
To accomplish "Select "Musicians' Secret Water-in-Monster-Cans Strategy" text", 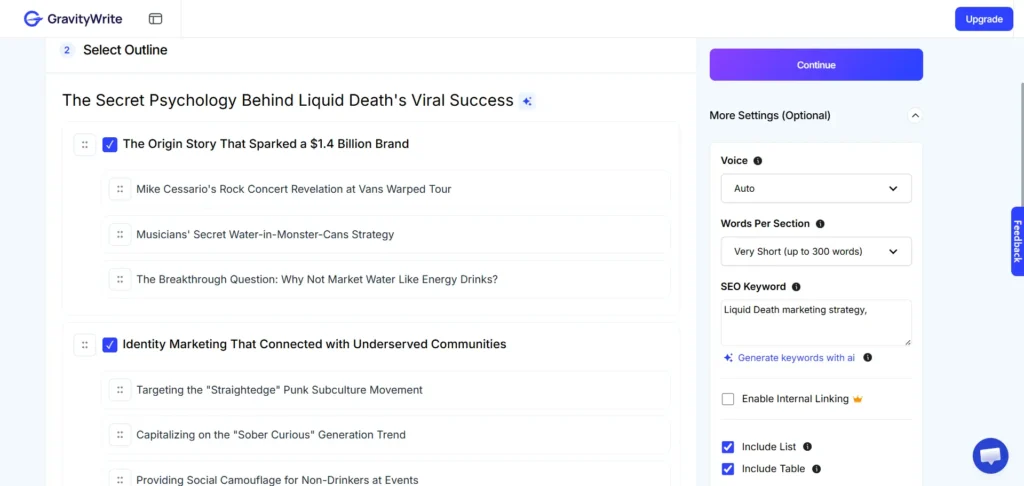I will click(x=265, y=235).
